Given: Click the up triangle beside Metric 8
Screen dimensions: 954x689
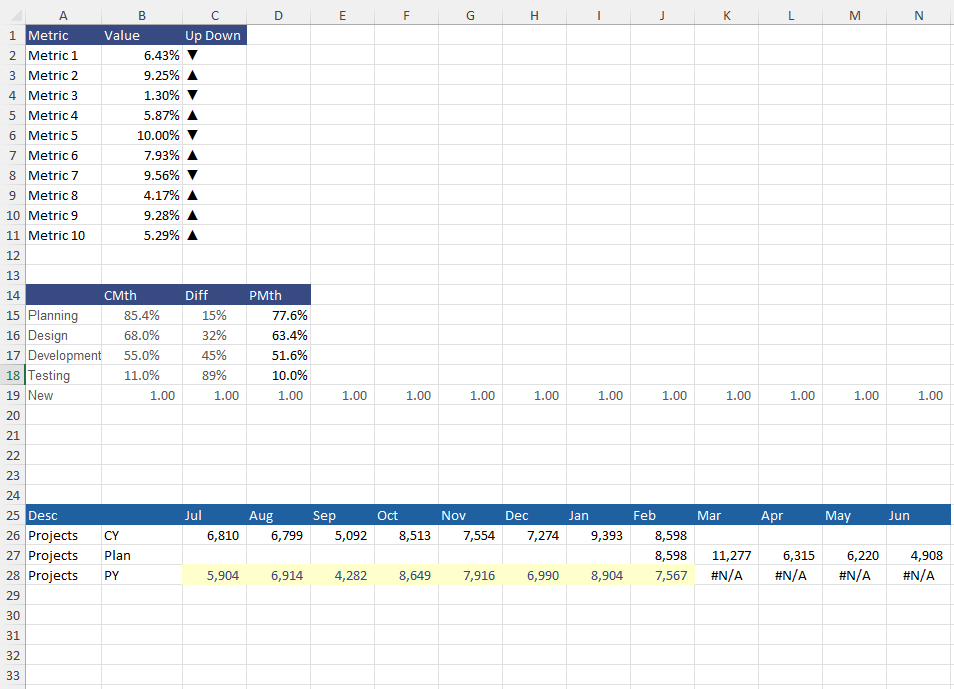Looking at the screenshot, I should coord(191,195).
